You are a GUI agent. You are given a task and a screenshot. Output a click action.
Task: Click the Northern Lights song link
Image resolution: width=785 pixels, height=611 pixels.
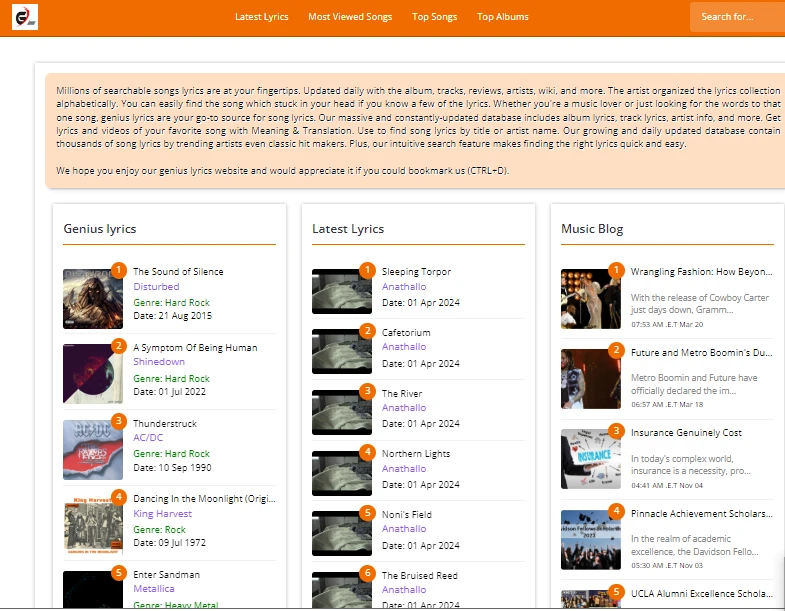click(x=416, y=454)
